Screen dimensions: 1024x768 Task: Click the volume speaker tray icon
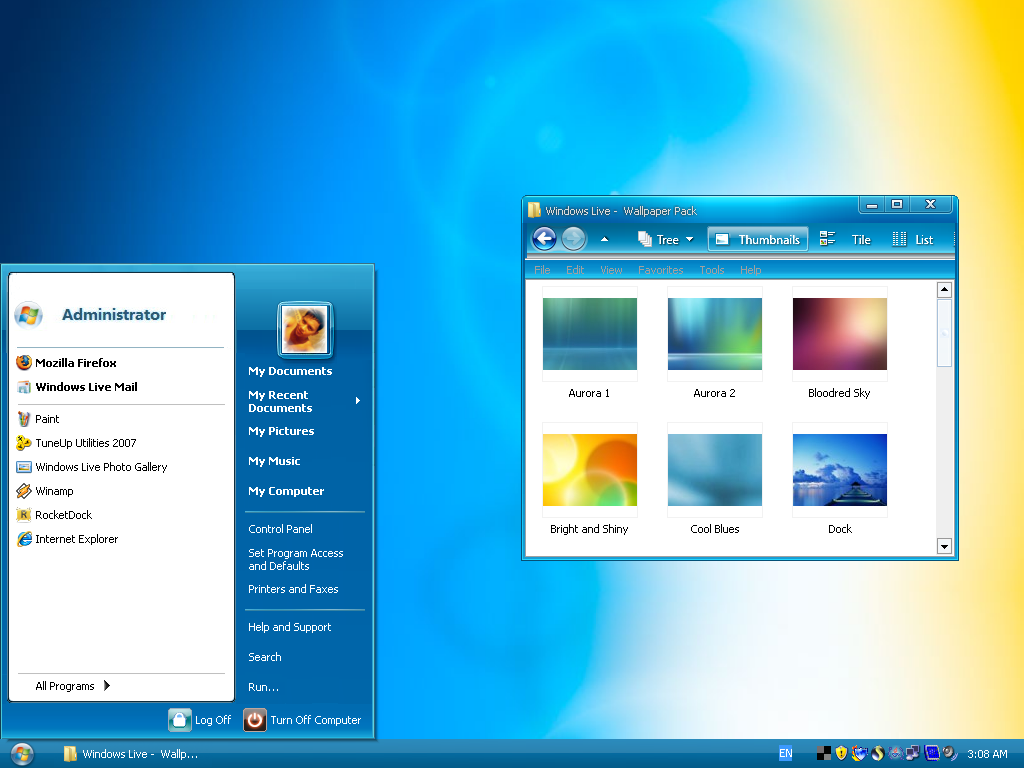click(x=950, y=753)
